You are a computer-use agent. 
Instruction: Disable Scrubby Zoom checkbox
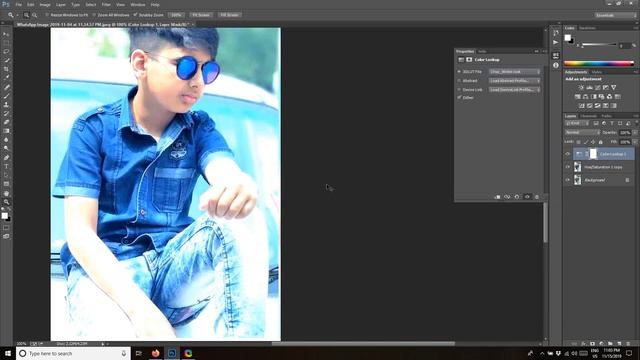point(136,15)
